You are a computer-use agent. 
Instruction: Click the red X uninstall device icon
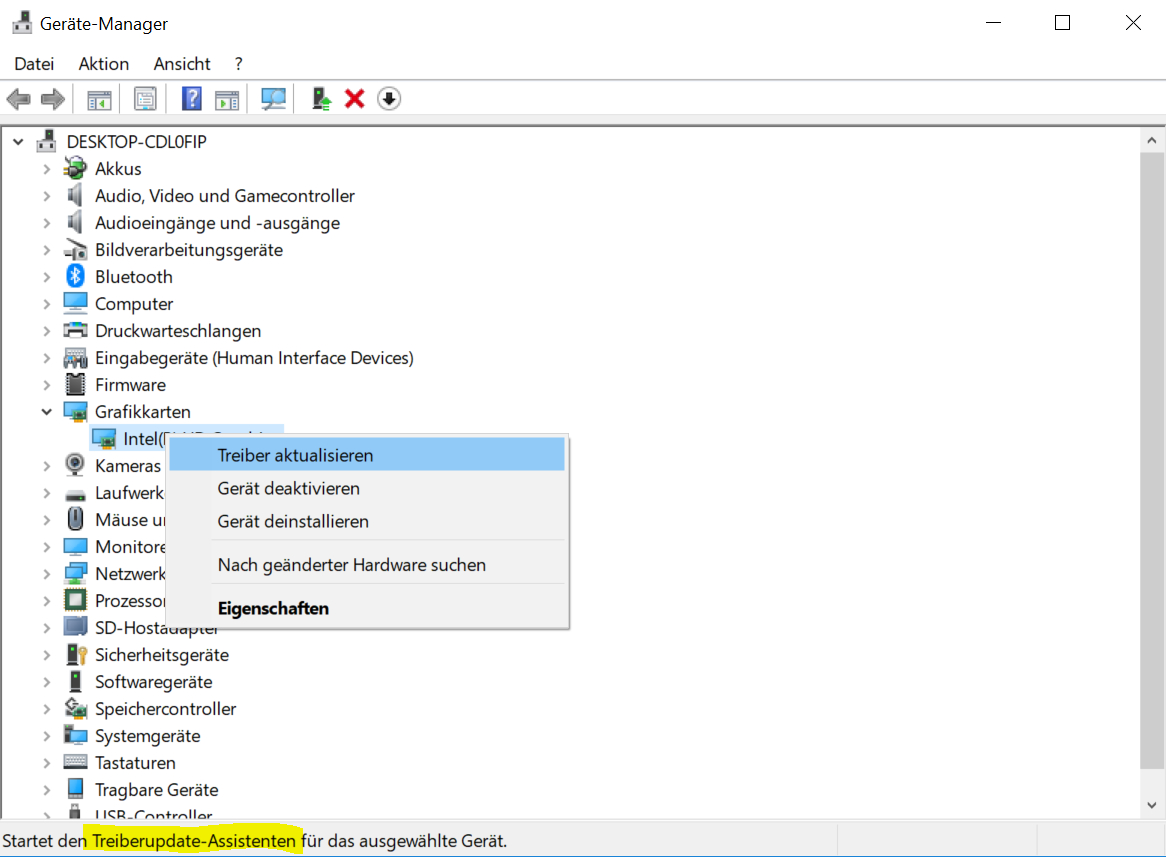[354, 99]
